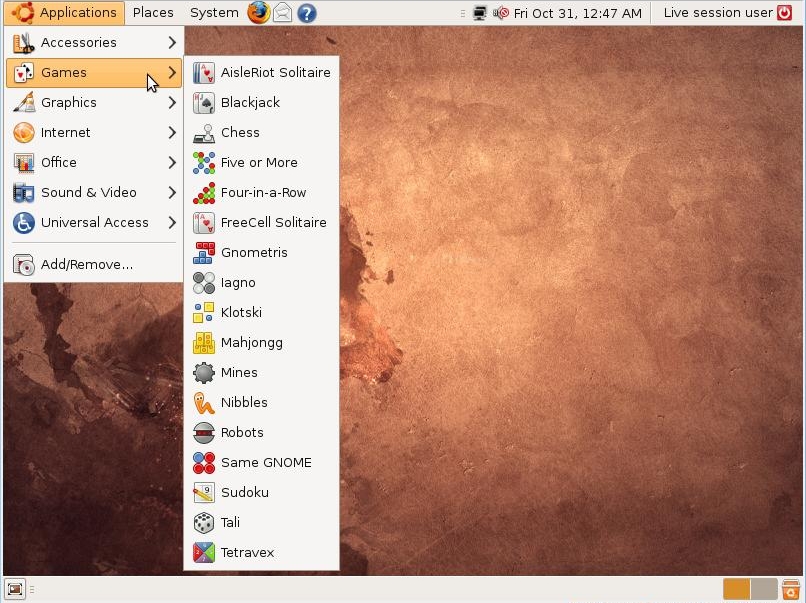Image resolution: width=806 pixels, height=603 pixels.
Task: Select the Accessories label in the menu
Action: [79, 43]
